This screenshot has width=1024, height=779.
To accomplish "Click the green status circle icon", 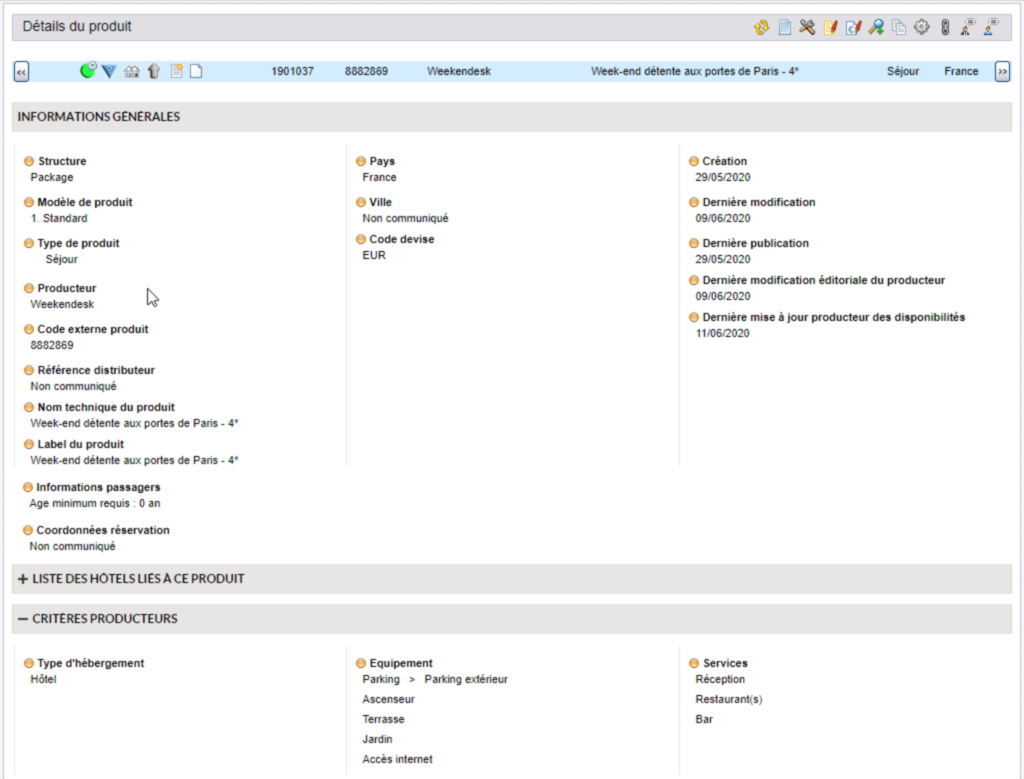I will [88, 71].
